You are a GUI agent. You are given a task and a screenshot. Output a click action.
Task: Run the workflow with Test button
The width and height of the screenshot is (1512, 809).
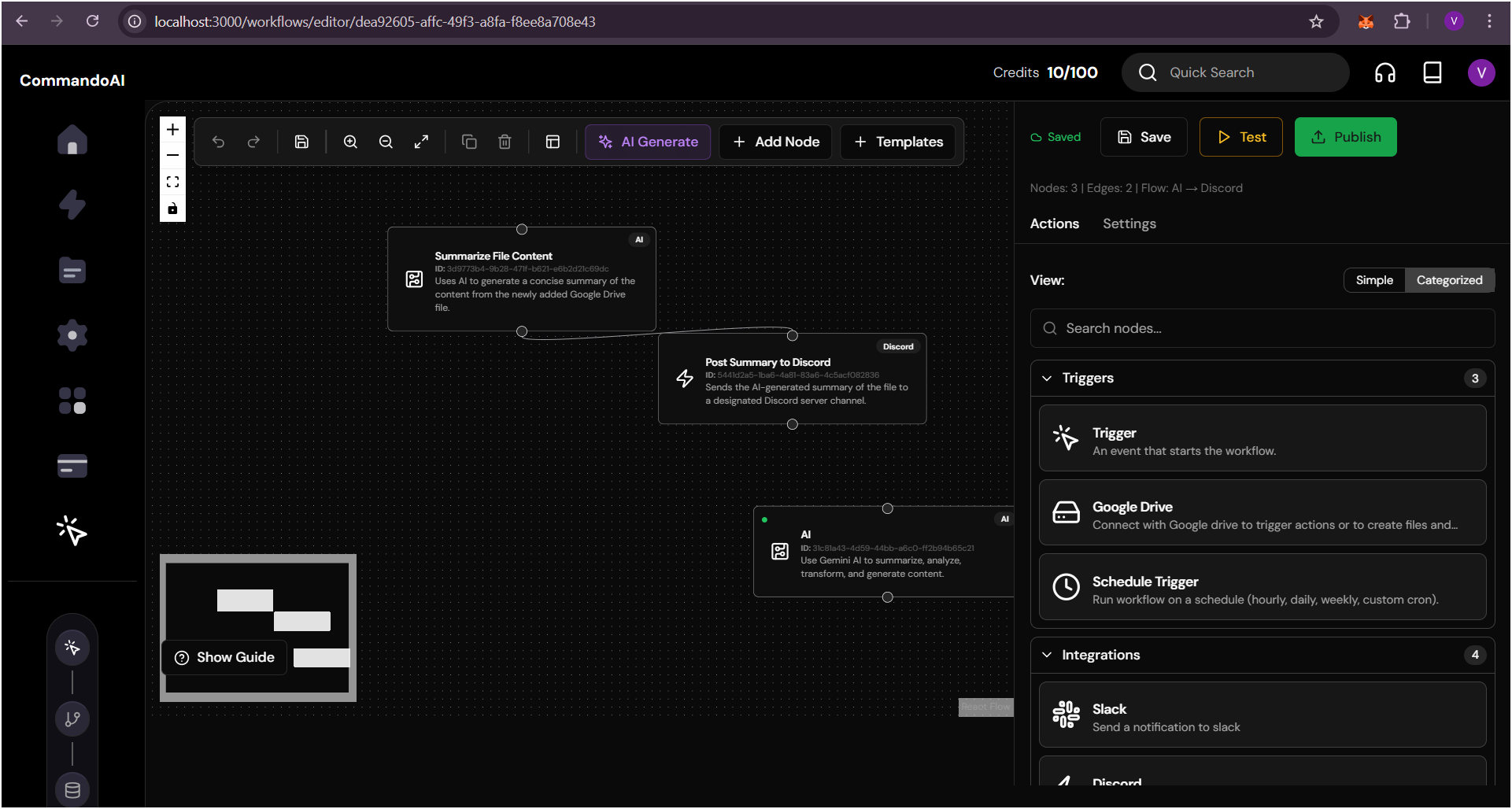coord(1241,137)
